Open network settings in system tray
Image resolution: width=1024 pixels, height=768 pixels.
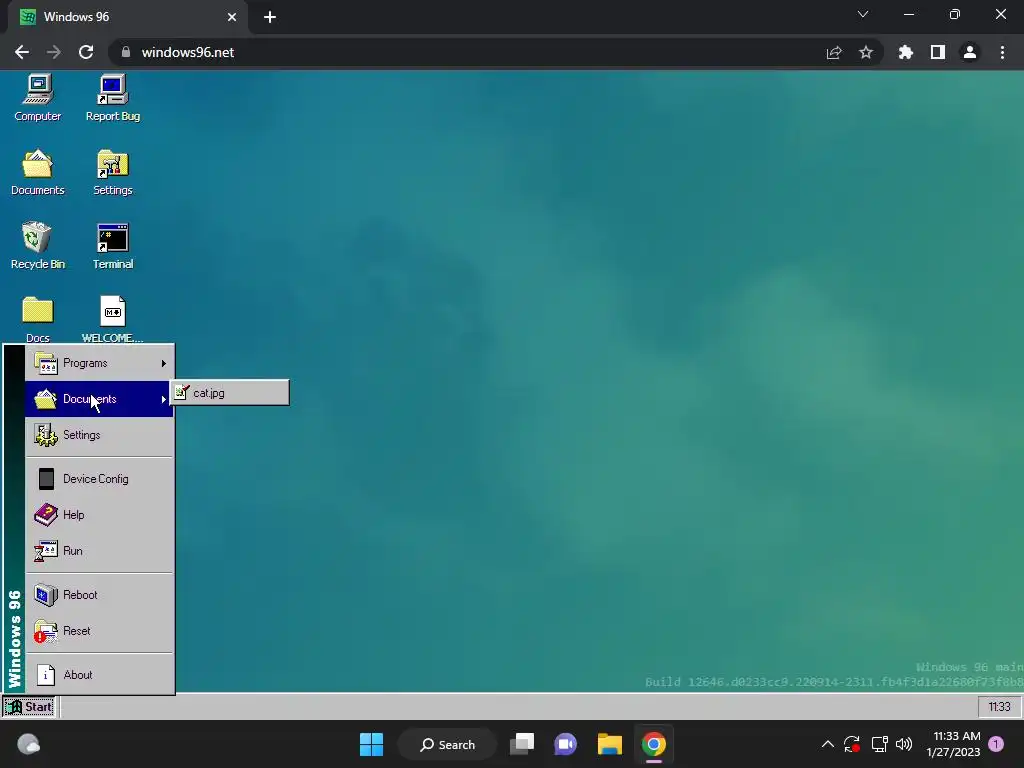pyautogui.click(x=879, y=744)
